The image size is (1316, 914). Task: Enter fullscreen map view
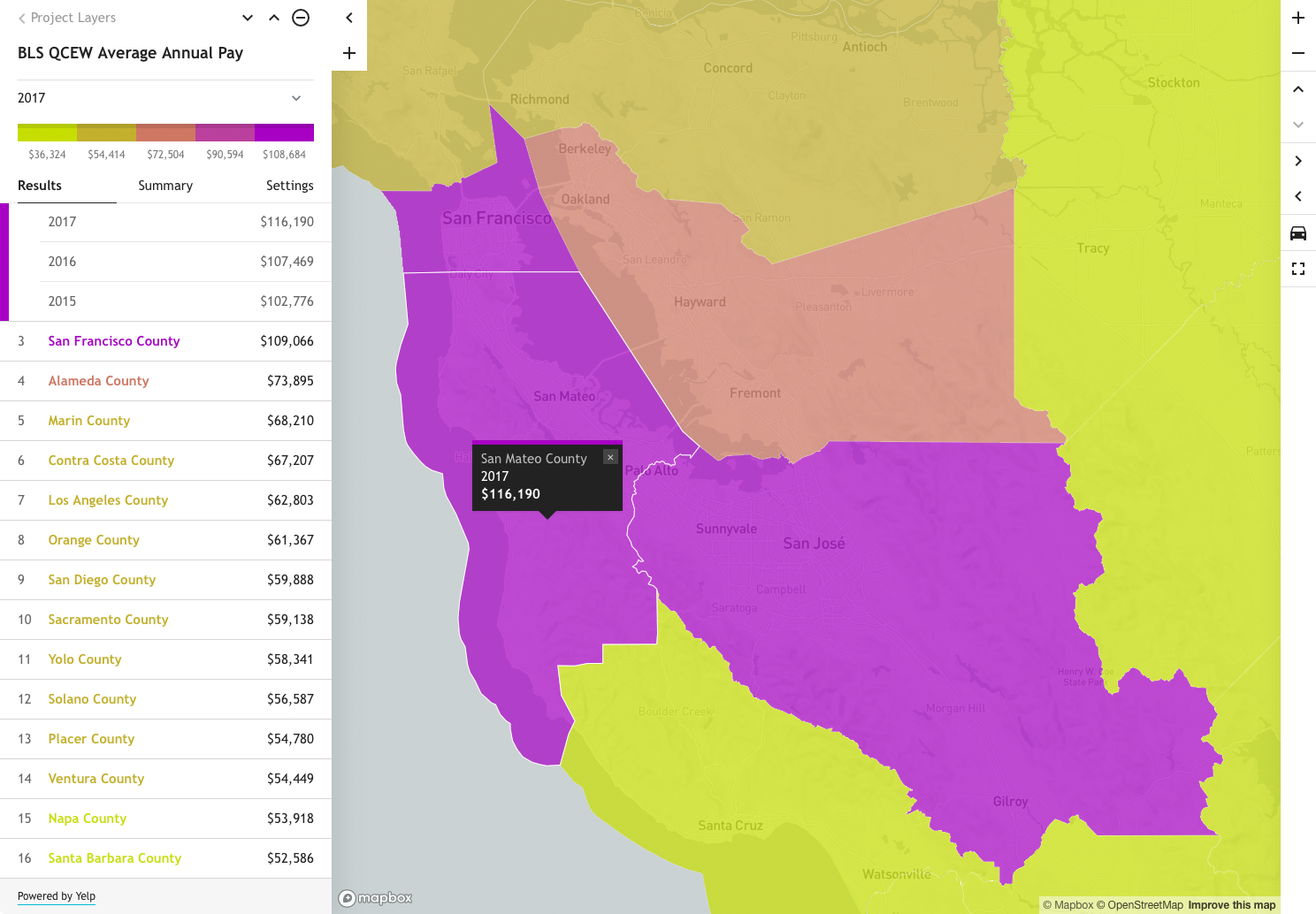1298,269
